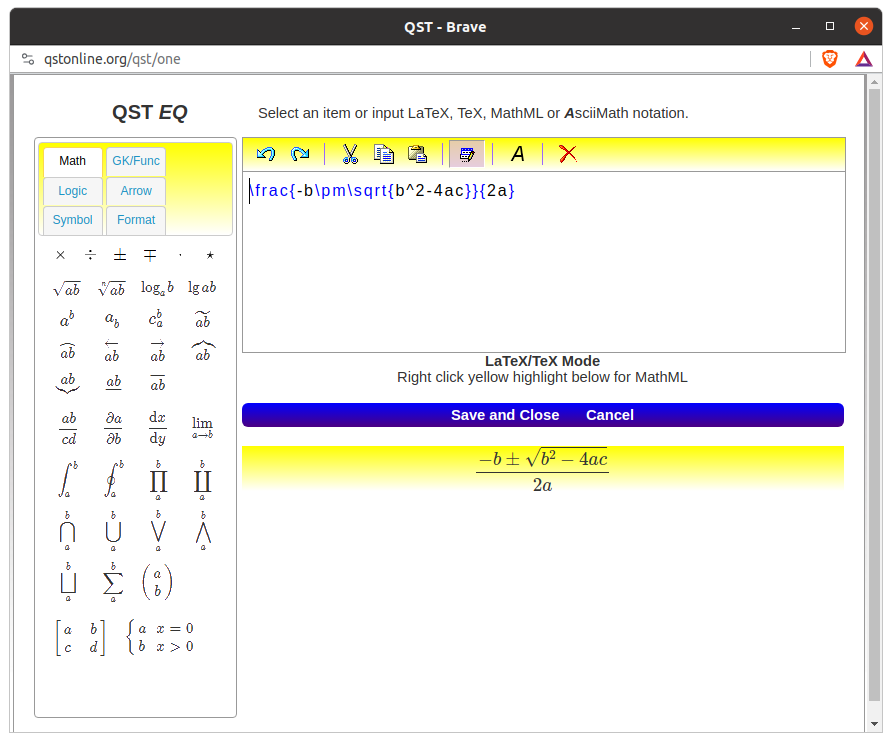Switch to the Arrow tab
Screen dimensions: 892x742
136,191
